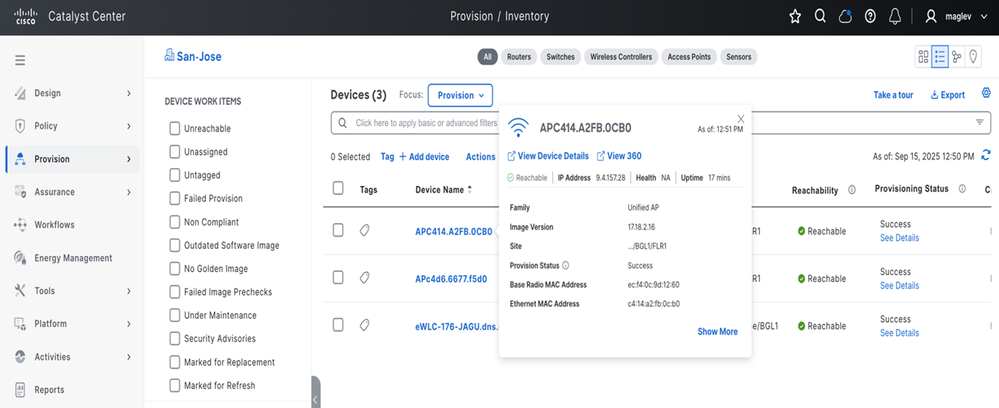Viewport: 999px width, 408px height.
Task: Click Reachability info icon
Action: [852, 190]
